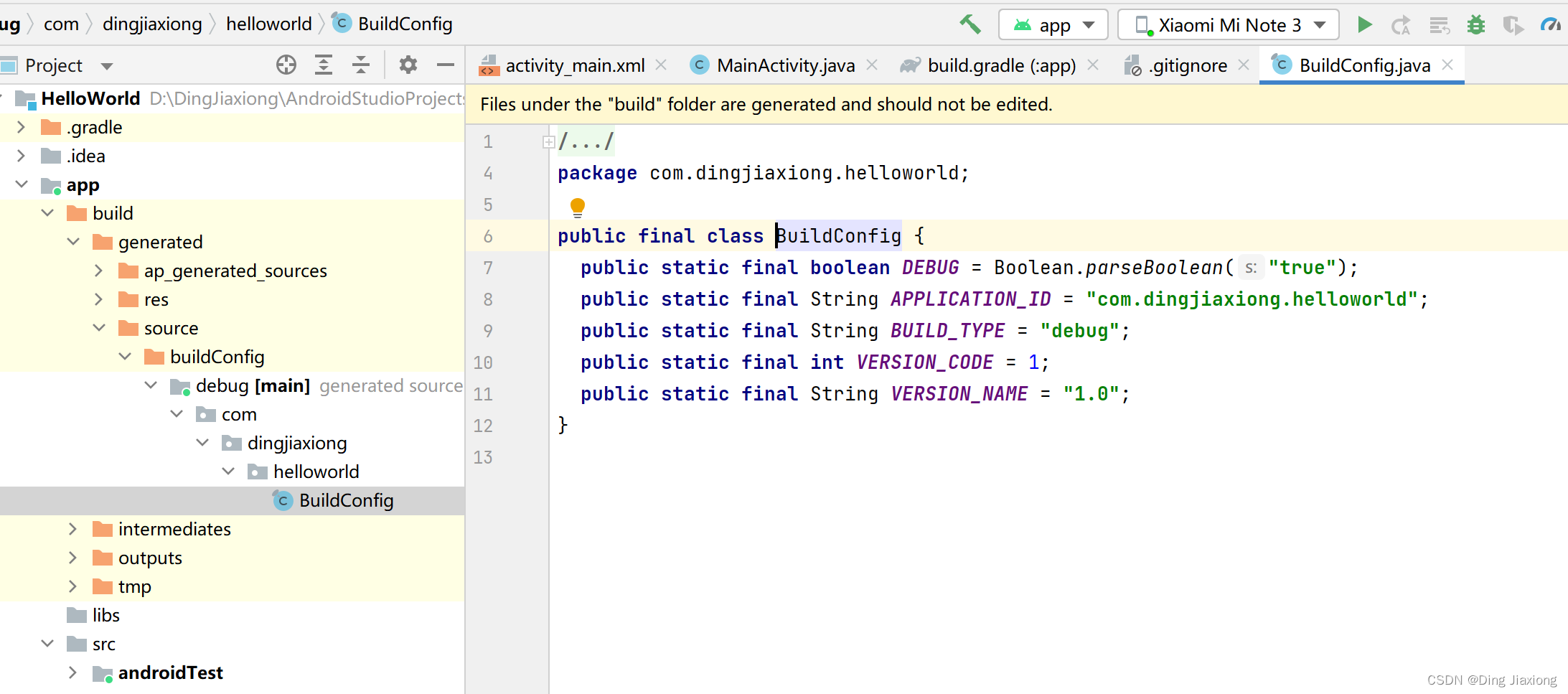This screenshot has width=1568, height=694.
Task: Run the app with the green play button
Action: 1365,25
